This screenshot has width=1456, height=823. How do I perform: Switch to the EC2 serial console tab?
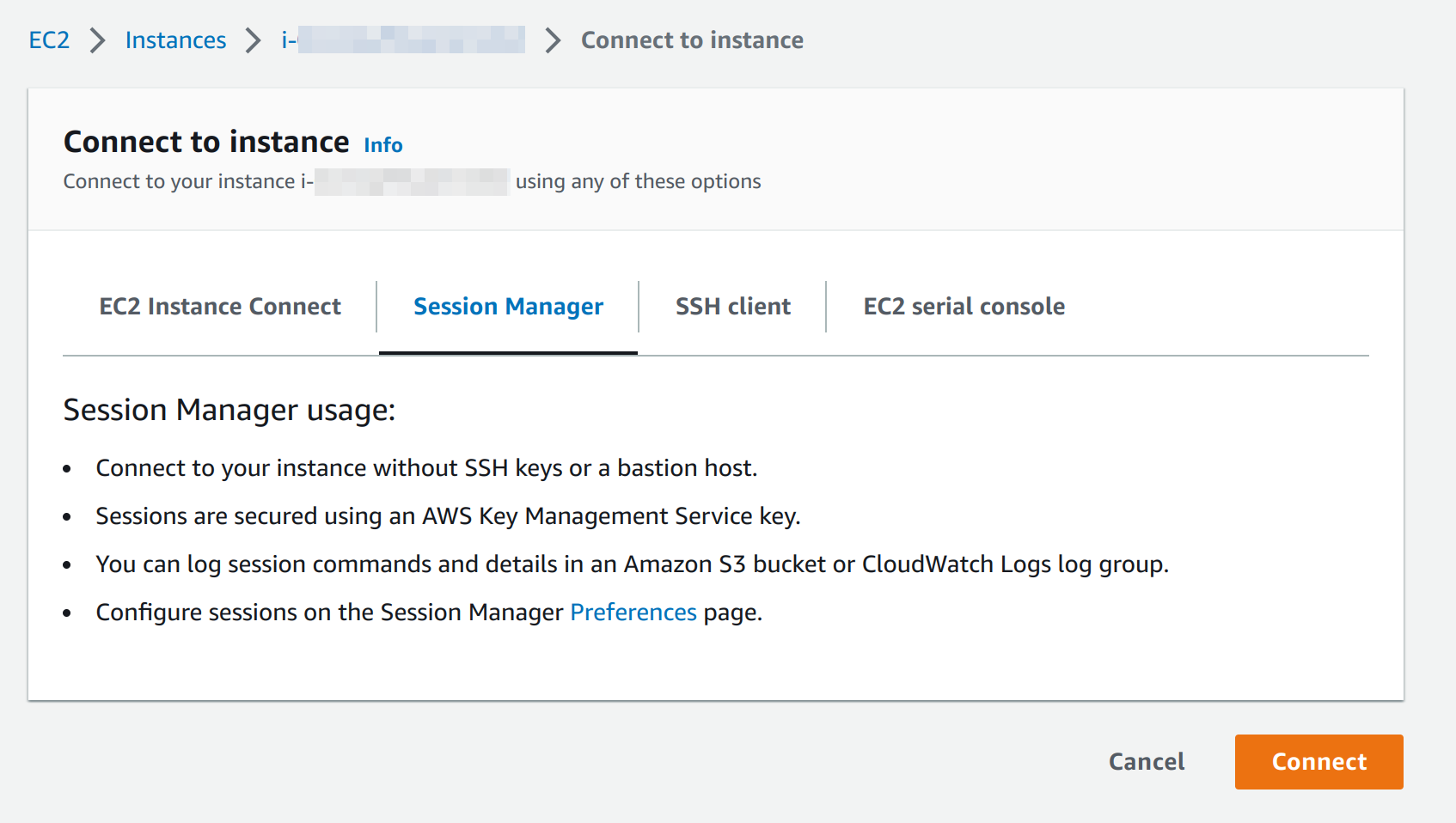[963, 306]
